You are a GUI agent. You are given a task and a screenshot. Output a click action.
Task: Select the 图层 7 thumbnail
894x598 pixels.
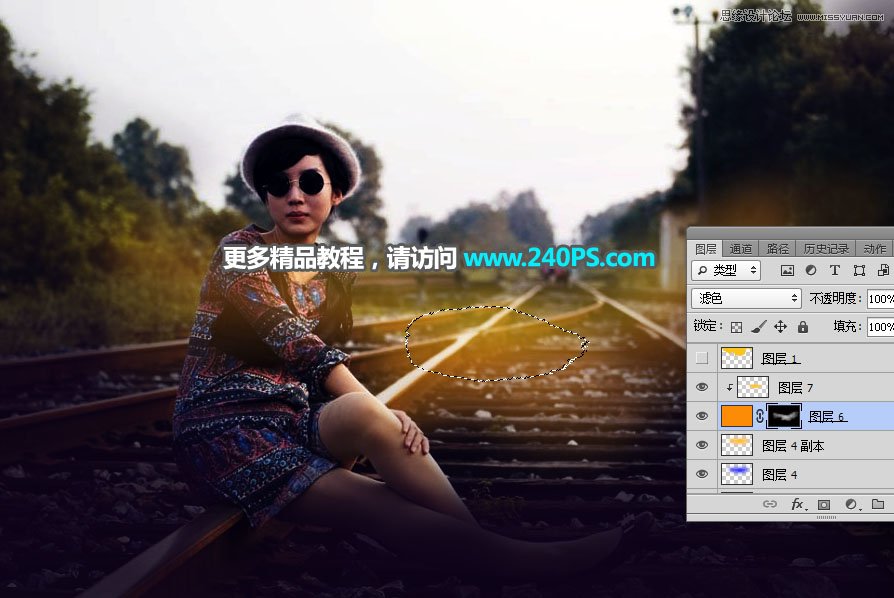(x=753, y=387)
